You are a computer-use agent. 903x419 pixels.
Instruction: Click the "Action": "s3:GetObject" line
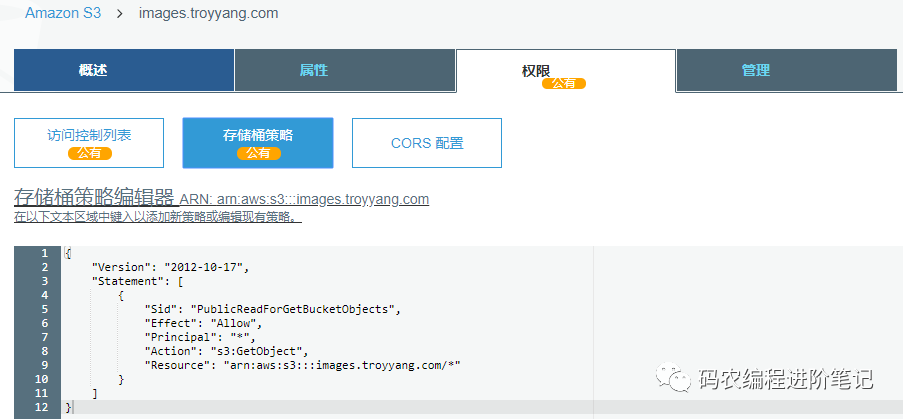pyautogui.click(x=227, y=351)
